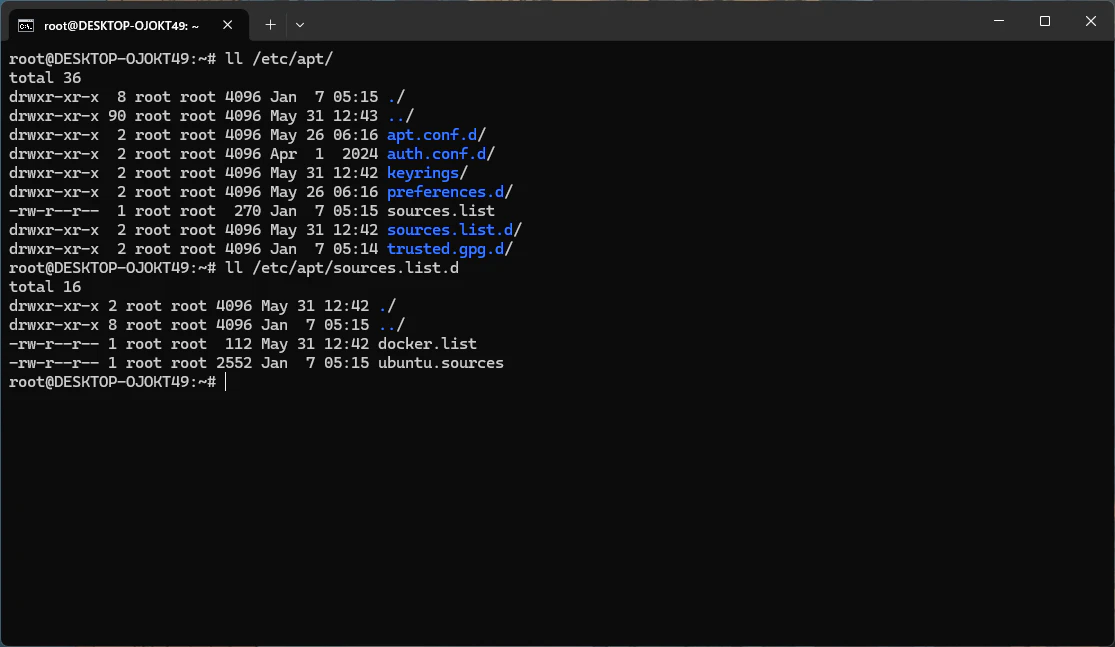The width and height of the screenshot is (1115, 647).
Task: Click the keyrings directory name
Action: pyautogui.click(x=422, y=173)
